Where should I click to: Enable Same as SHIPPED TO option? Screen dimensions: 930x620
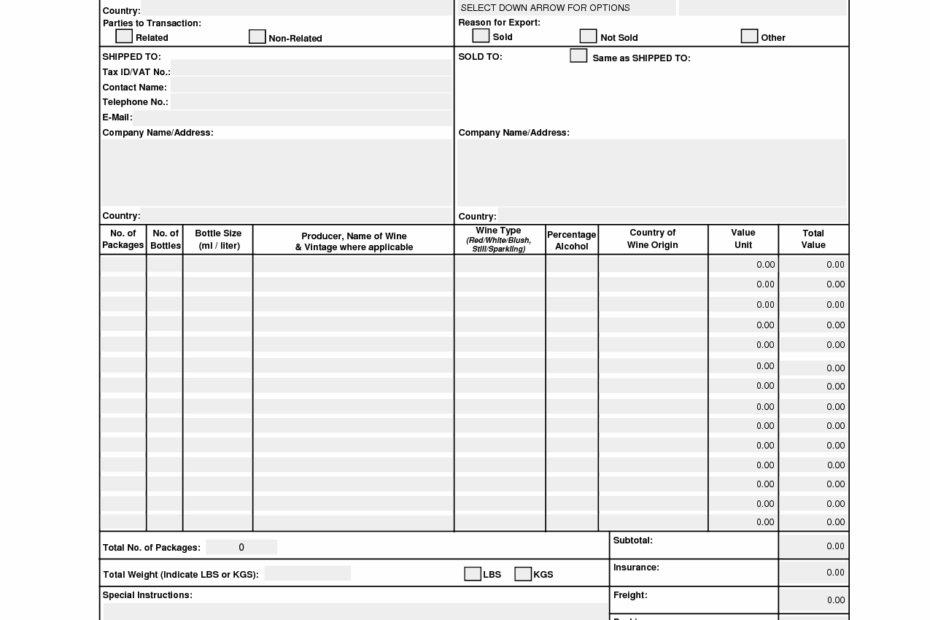coord(578,56)
